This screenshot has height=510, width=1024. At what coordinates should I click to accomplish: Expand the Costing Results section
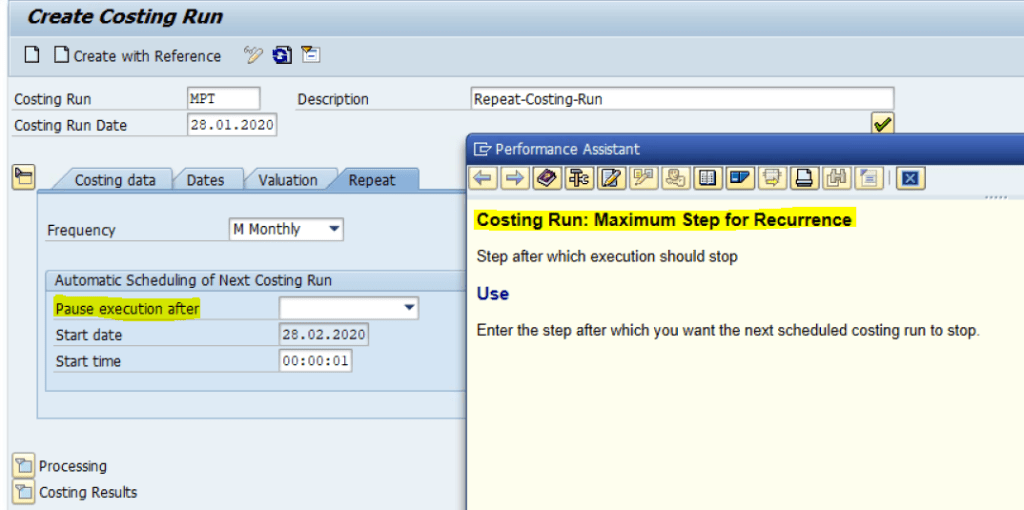click(23, 492)
